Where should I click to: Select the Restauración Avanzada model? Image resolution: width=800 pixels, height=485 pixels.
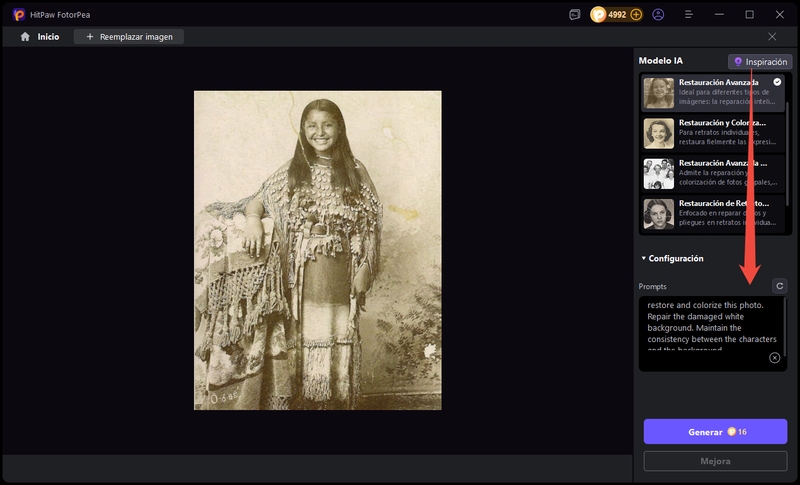712,92
